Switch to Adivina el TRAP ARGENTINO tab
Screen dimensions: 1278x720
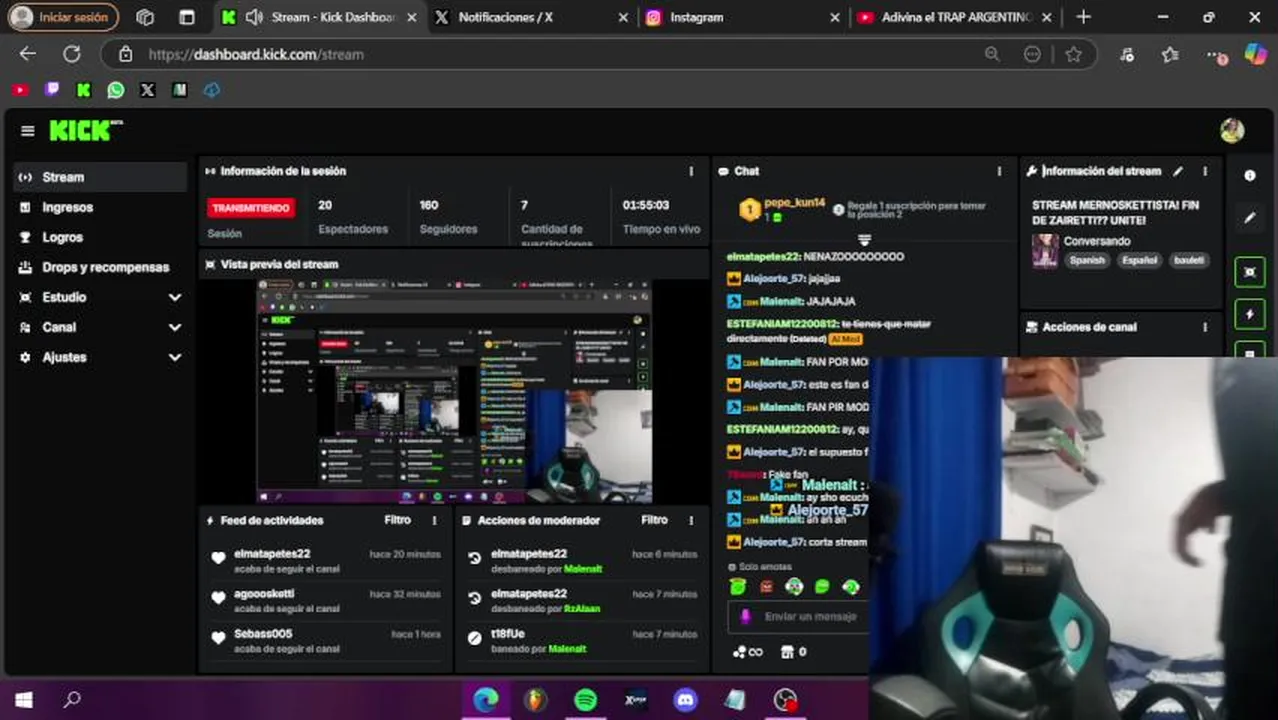(954, 17)
